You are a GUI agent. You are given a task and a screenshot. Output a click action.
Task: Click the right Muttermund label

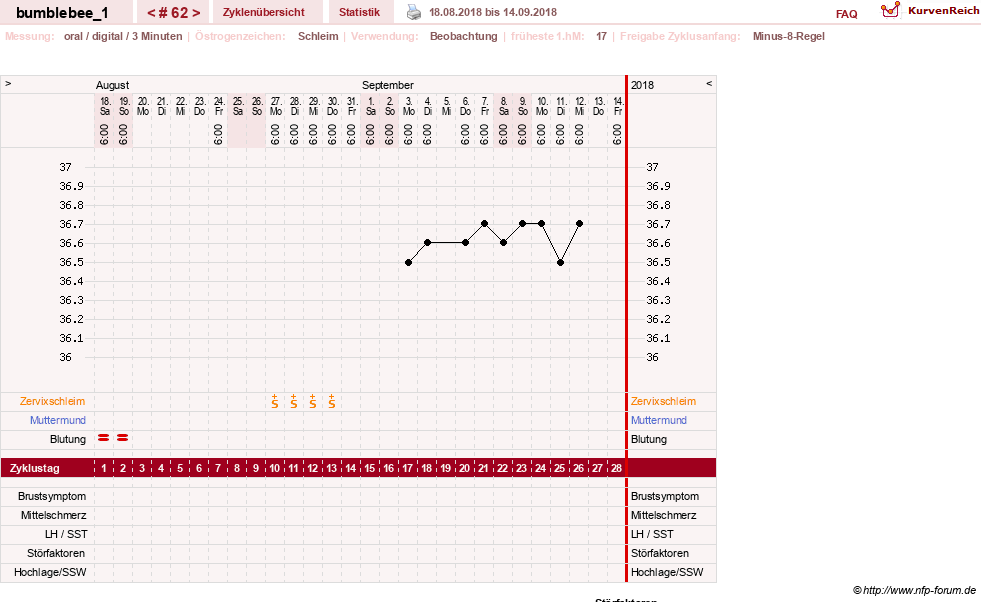coord(659,420)
